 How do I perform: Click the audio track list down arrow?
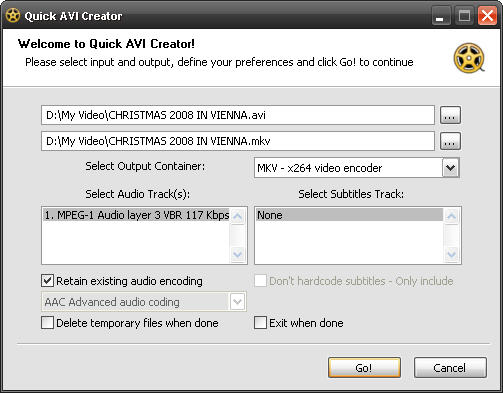click(x=238, y=255)
